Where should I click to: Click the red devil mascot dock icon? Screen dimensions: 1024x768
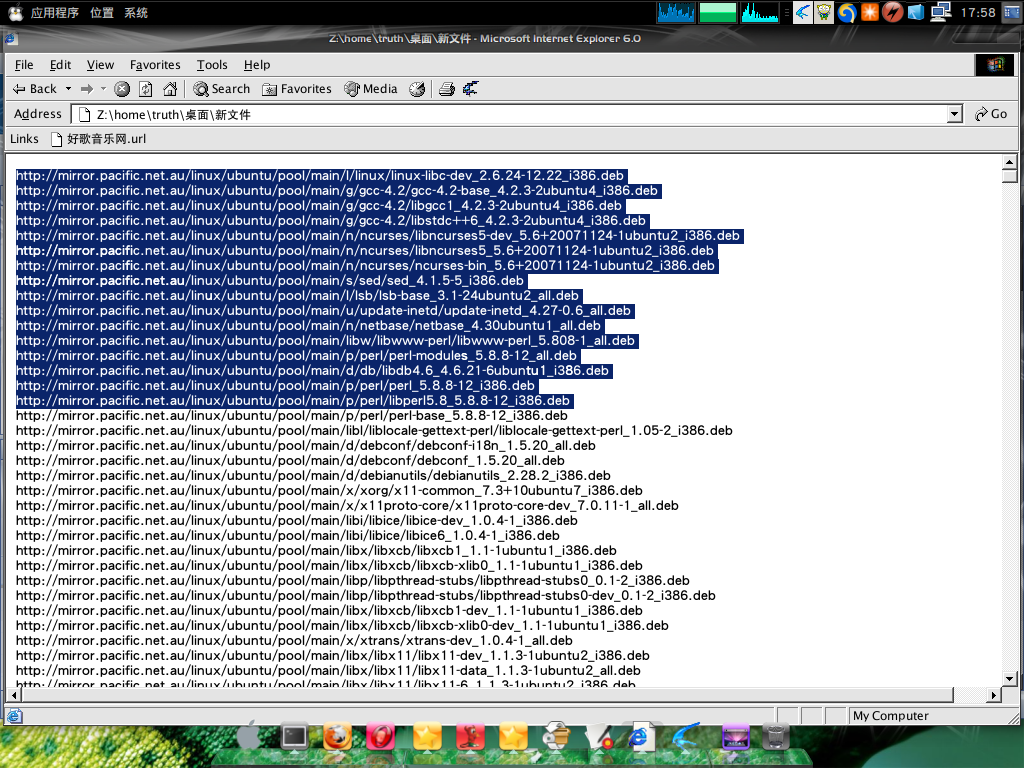click(470, 737)
